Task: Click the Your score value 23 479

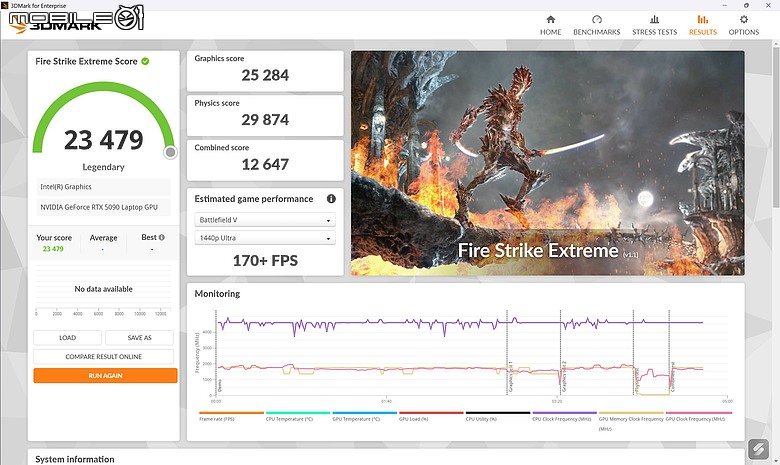Action: point(53,249)
